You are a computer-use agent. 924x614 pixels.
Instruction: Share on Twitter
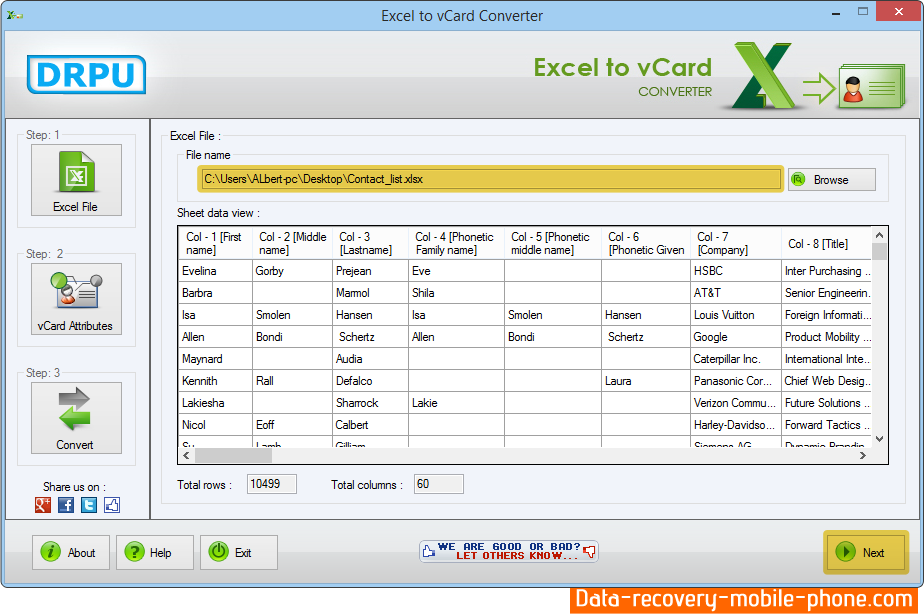(89, 506)
